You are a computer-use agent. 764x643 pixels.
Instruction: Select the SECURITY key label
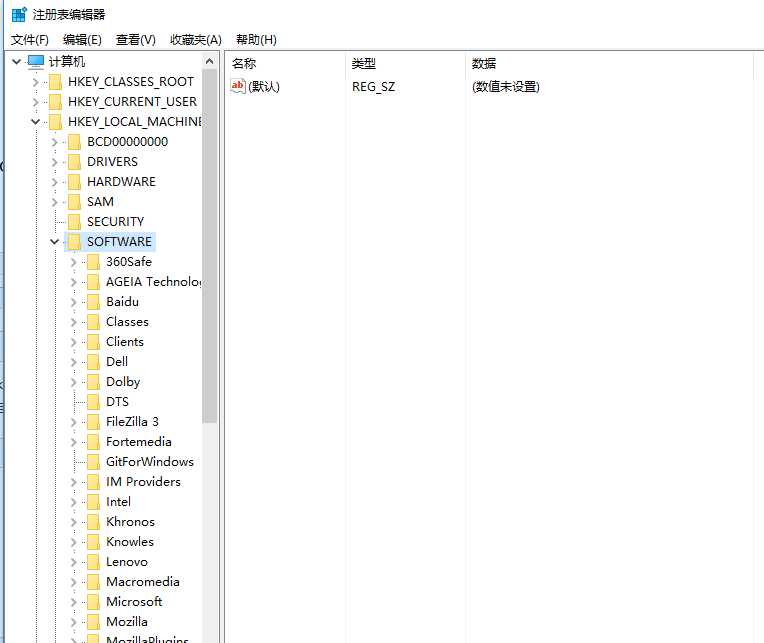pos(115,222)
